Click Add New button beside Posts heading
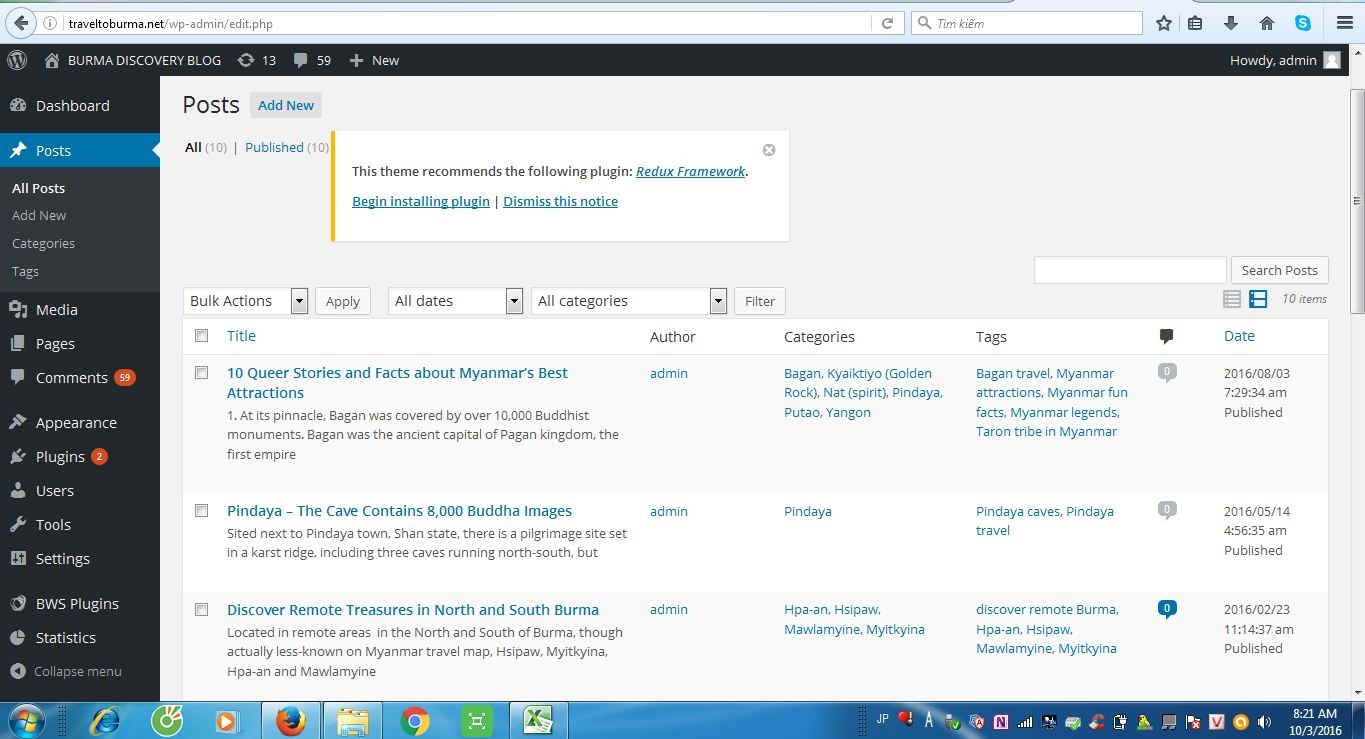1365x739 pixels. click(x=286, y=105)
